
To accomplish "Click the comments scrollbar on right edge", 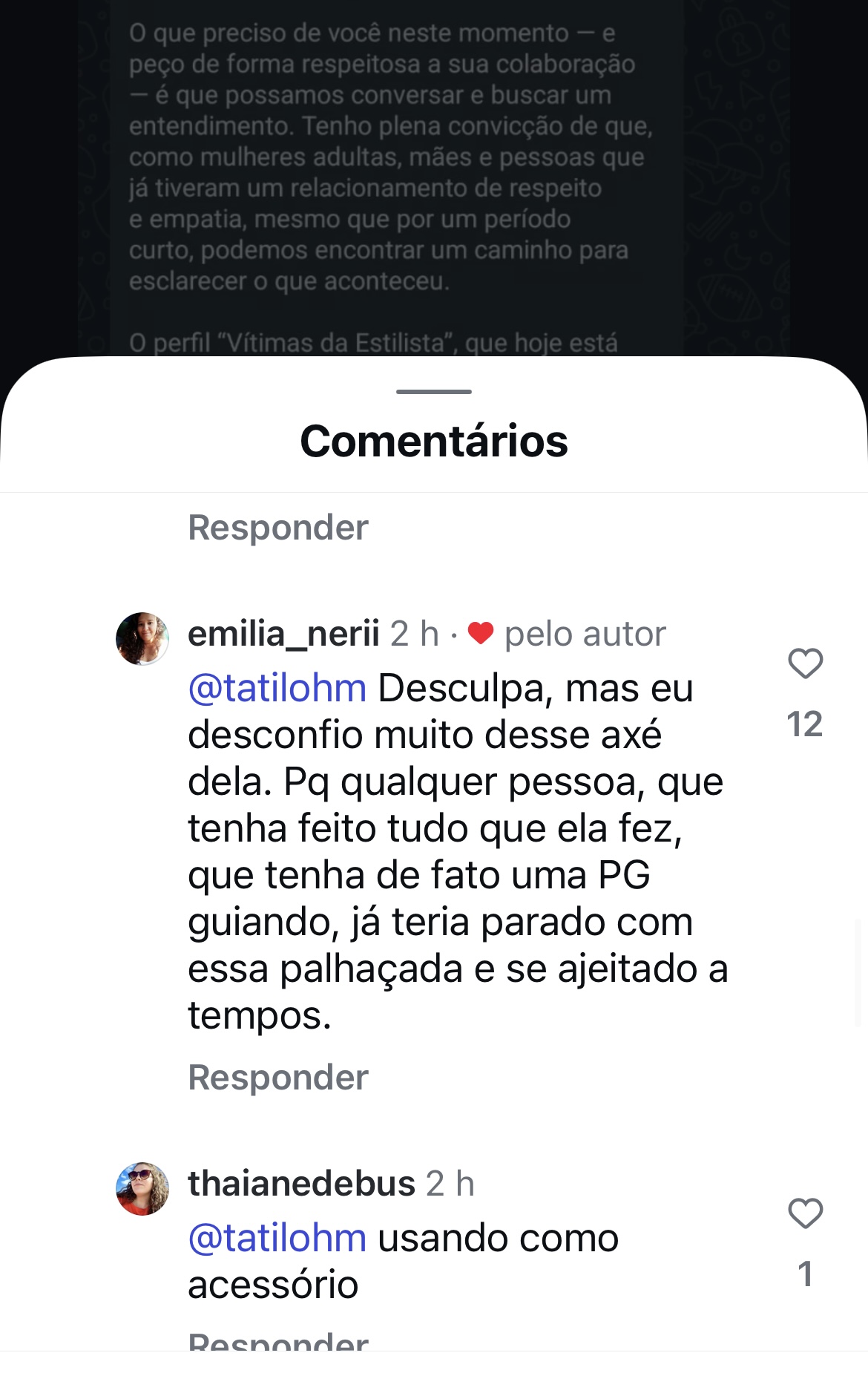I will 858,972.
